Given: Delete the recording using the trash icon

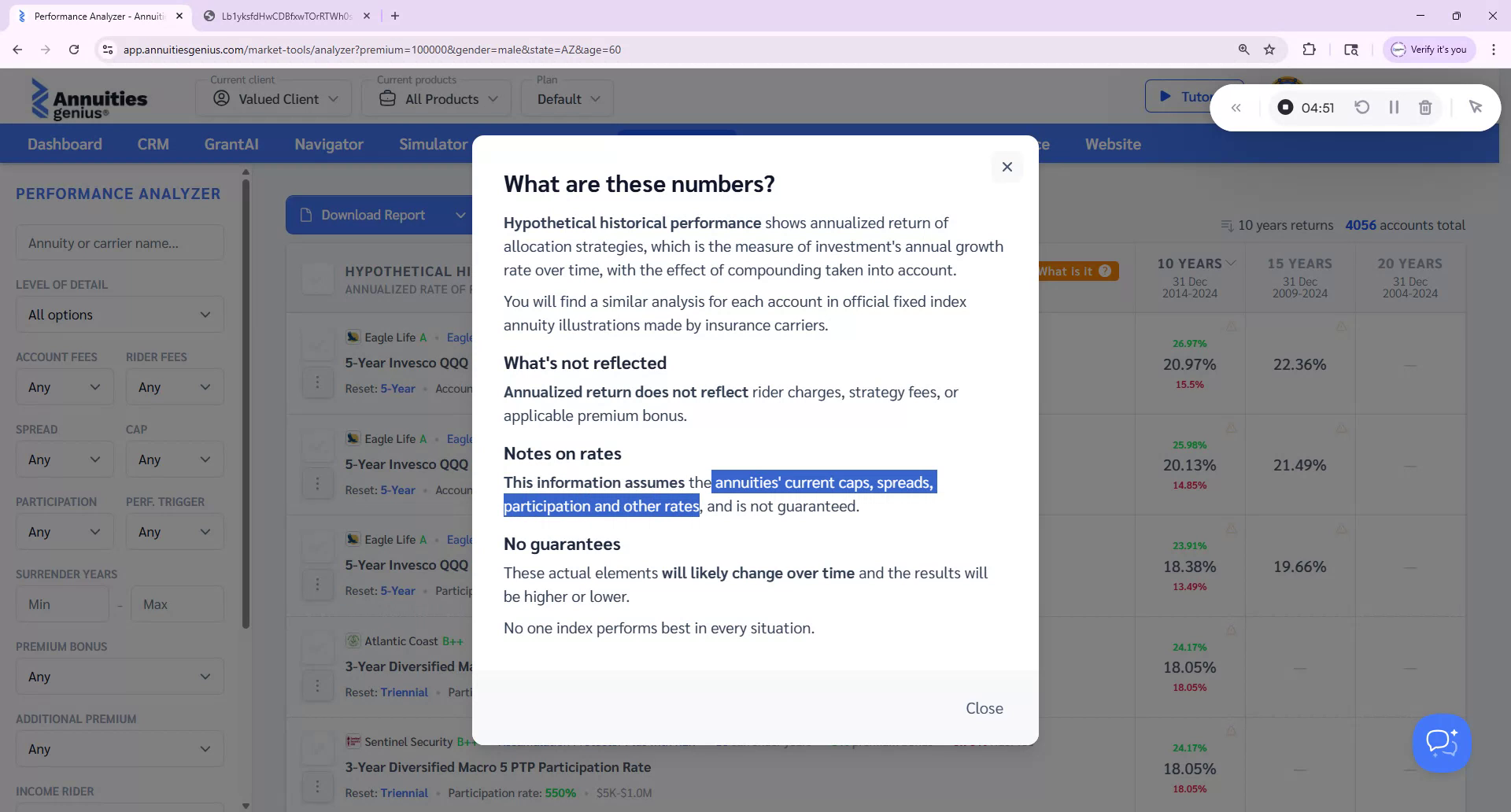Looking at the screenshot, I should [x=1424, y=107].
